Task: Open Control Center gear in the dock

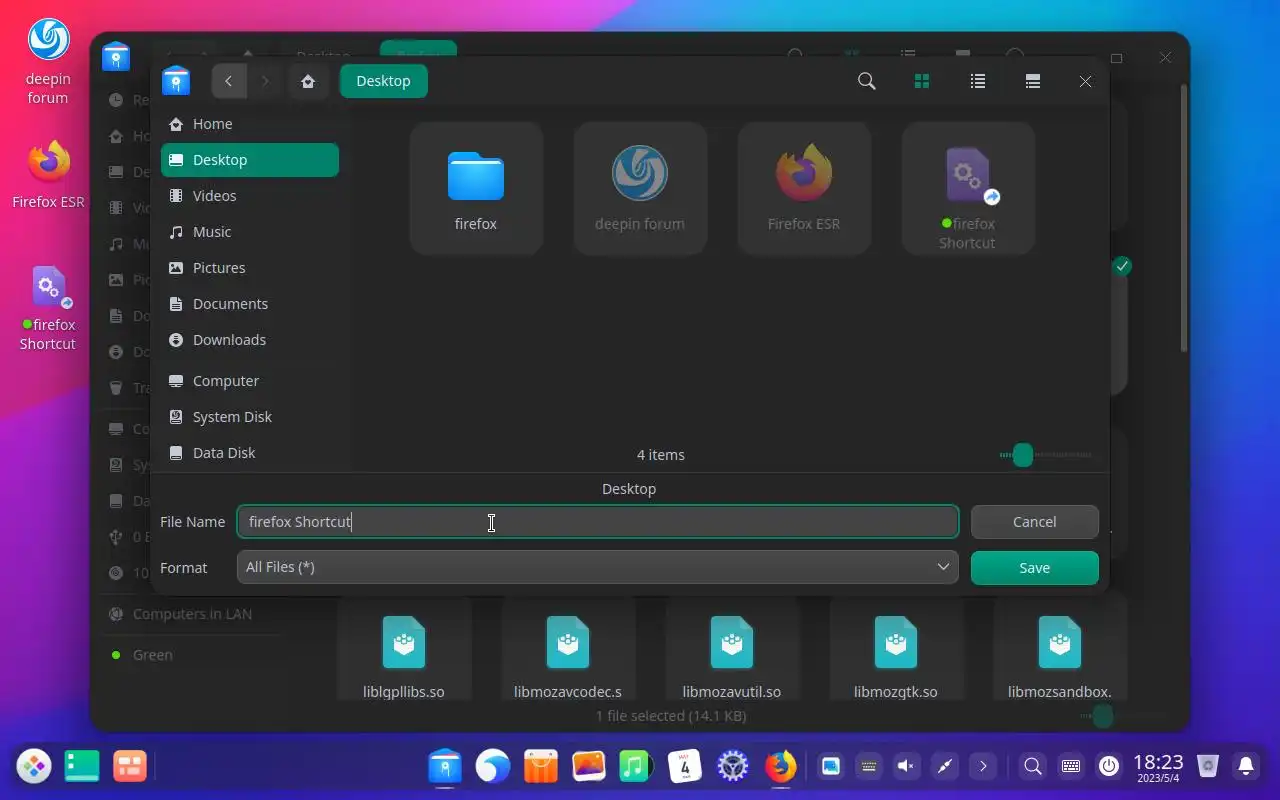Action: [733, 767]
